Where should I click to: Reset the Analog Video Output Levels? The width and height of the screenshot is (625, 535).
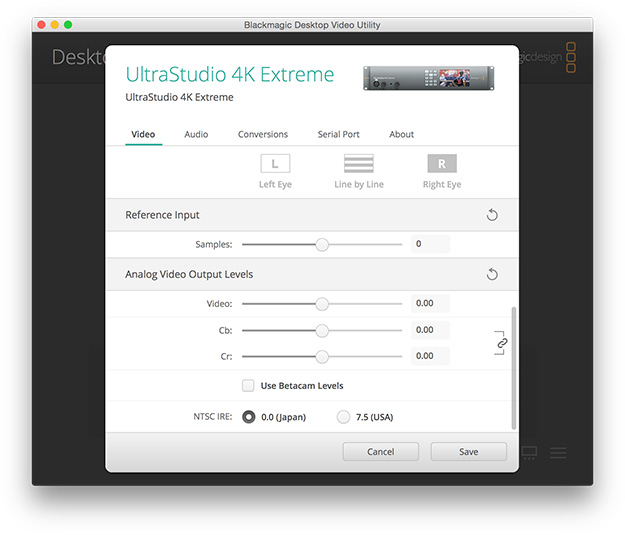[x=492, y=274]
